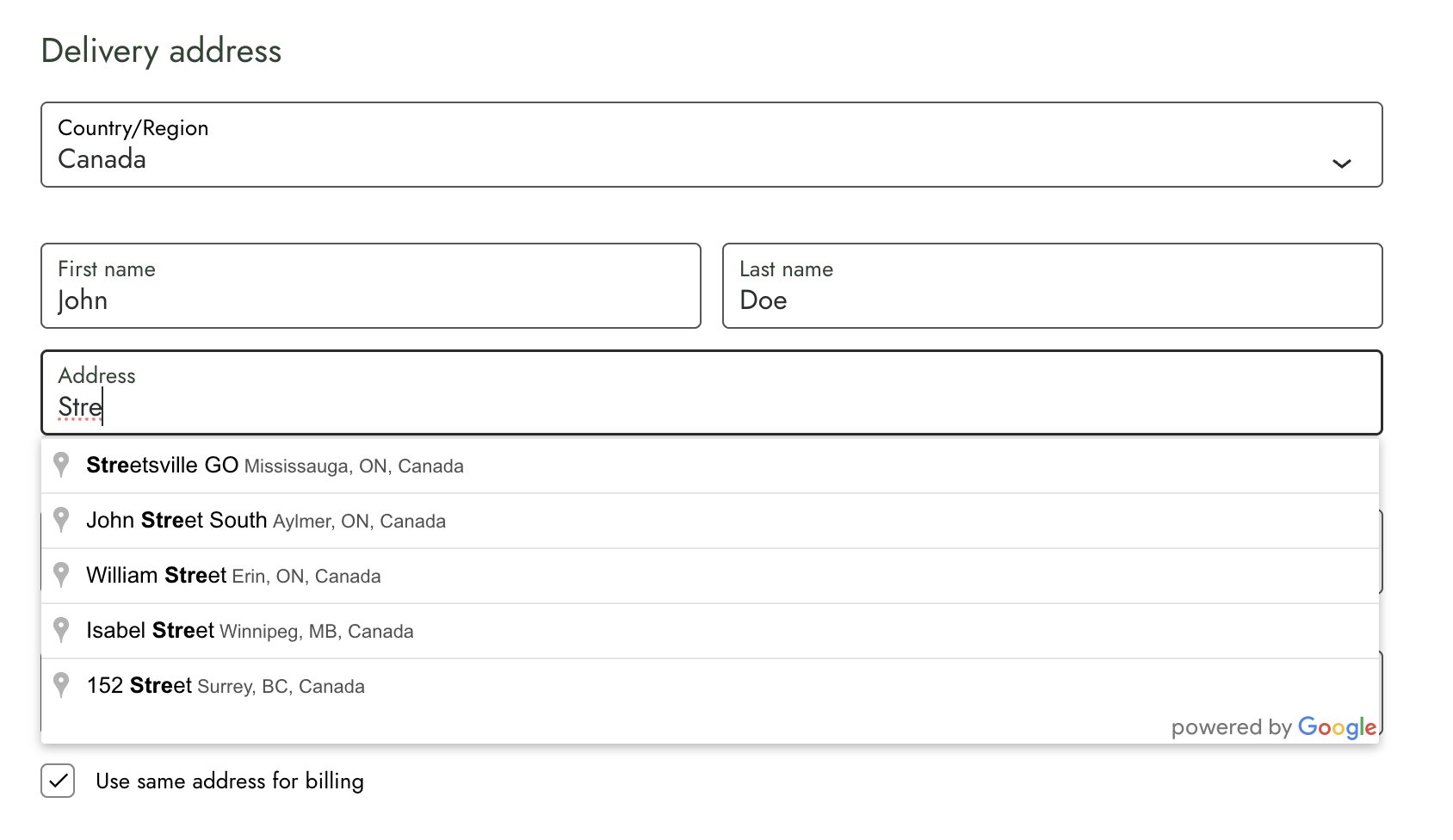Open the Country/Region dropdown
1453x840 pixels.
711,145
